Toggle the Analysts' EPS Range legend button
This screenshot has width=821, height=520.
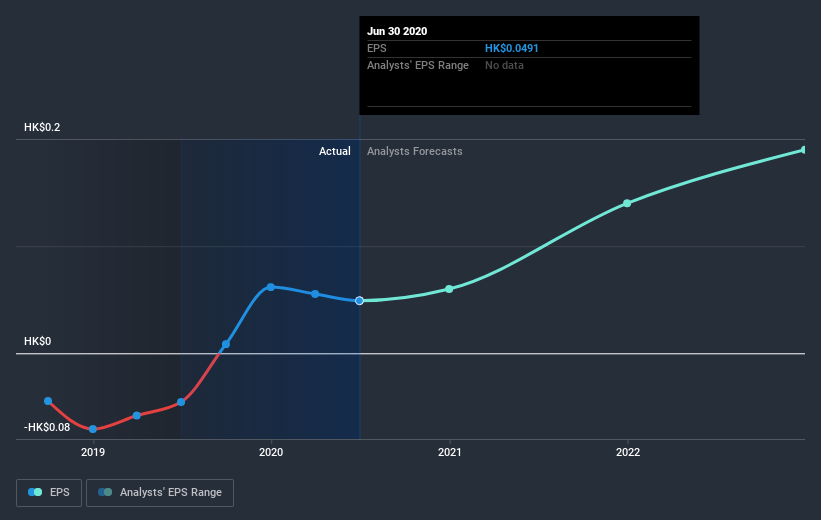pos(160,493)
